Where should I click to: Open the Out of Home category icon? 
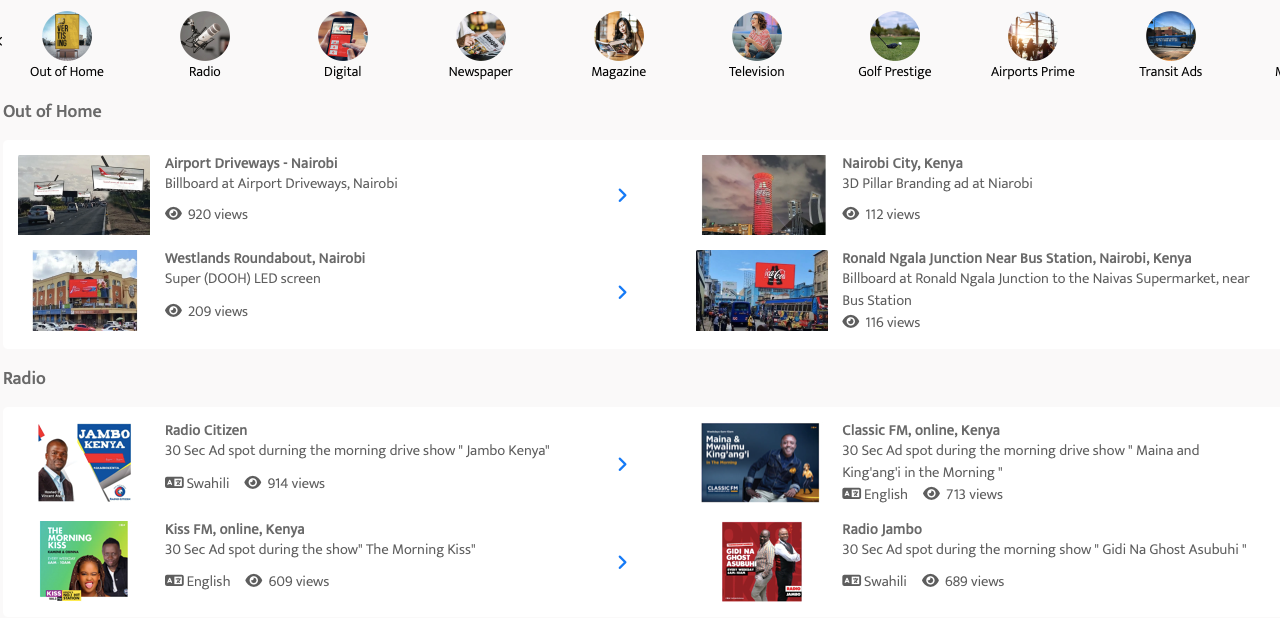[x=67, y=36]
